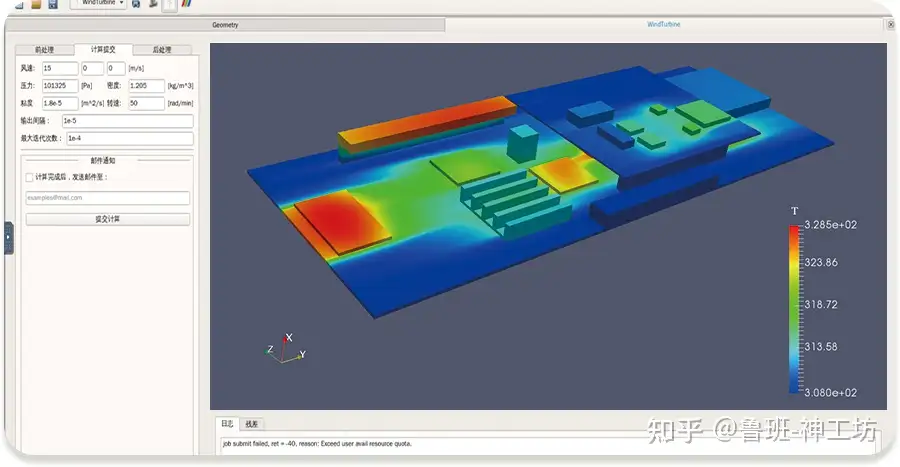900x467 pixels.
Task: Click the example@mail.com email field
Action: coord(108,198)
